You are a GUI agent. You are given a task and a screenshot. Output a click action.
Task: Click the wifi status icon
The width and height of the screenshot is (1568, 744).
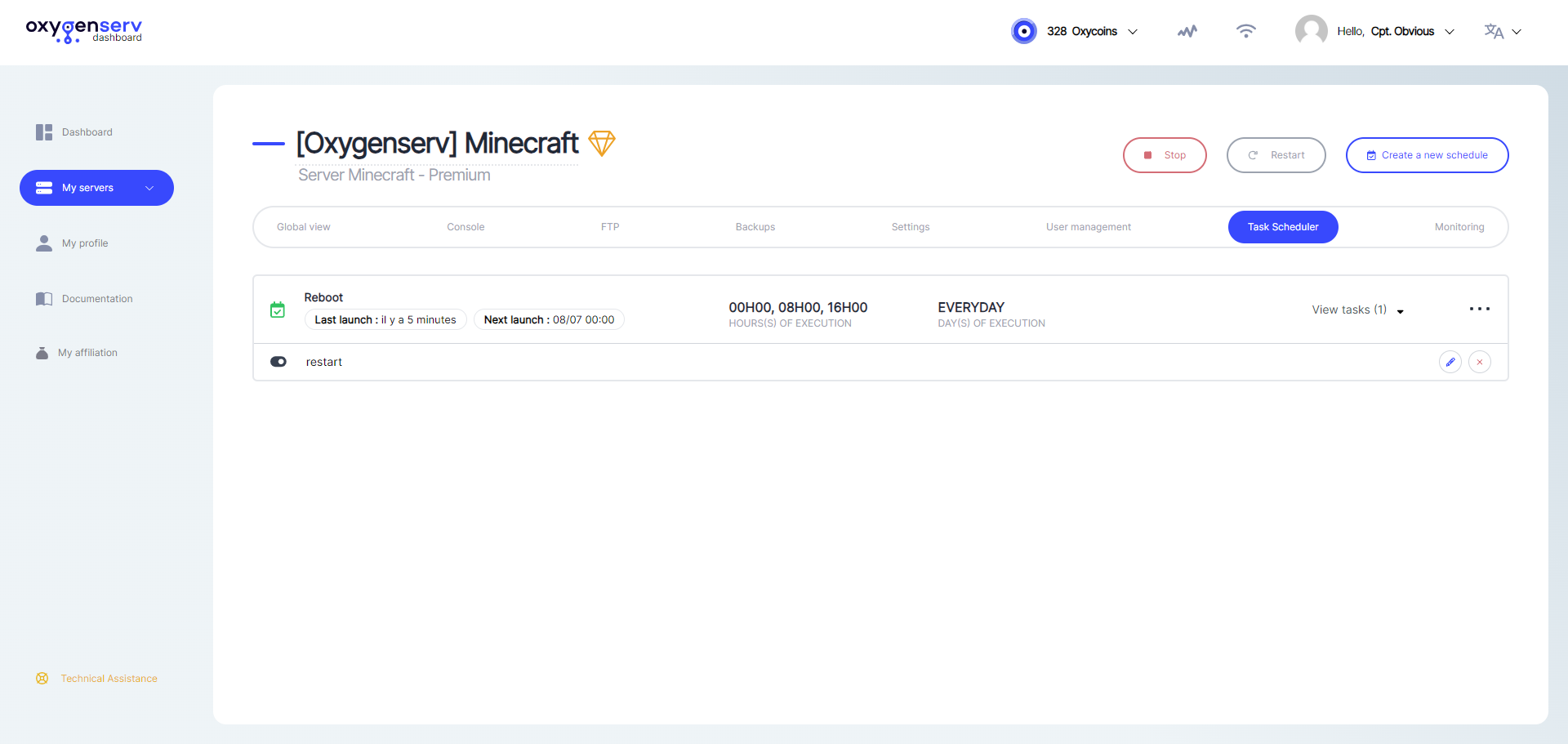point(1245,31)
